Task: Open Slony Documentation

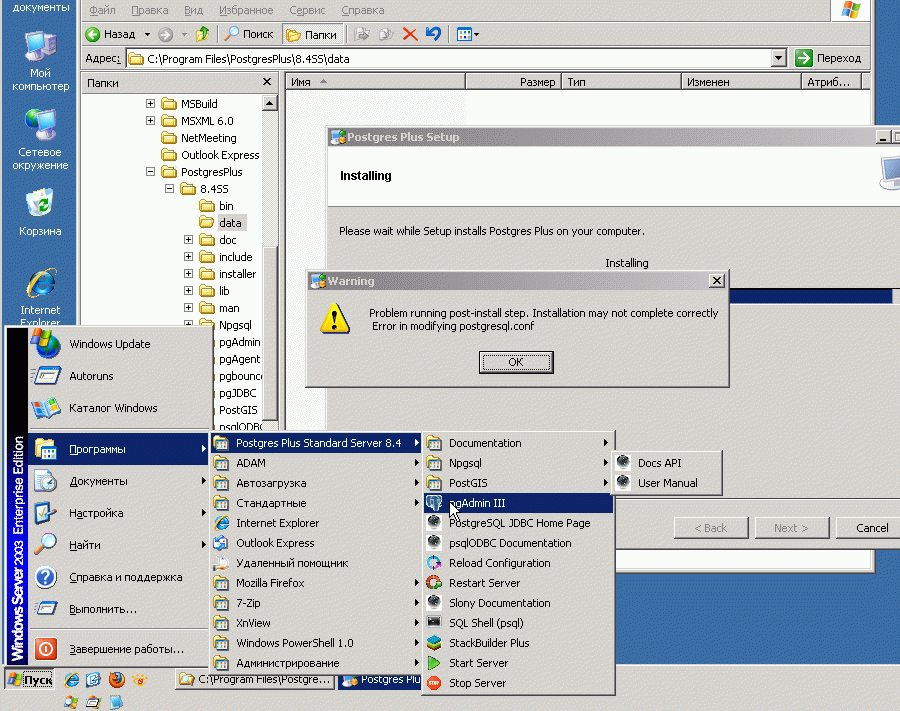Action: pyautogui.click(x=518, y=603)
